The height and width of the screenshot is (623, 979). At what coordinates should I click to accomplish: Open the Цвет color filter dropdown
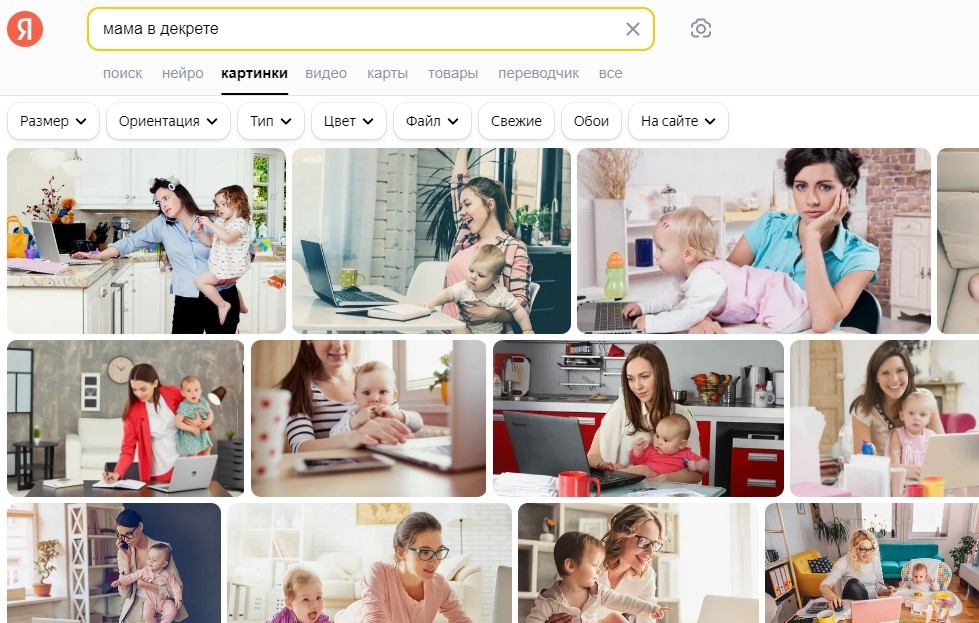(348, 121)
